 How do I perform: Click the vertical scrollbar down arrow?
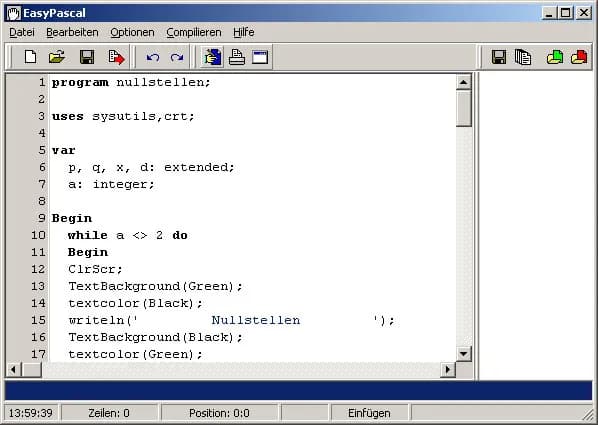coord(463,354)
